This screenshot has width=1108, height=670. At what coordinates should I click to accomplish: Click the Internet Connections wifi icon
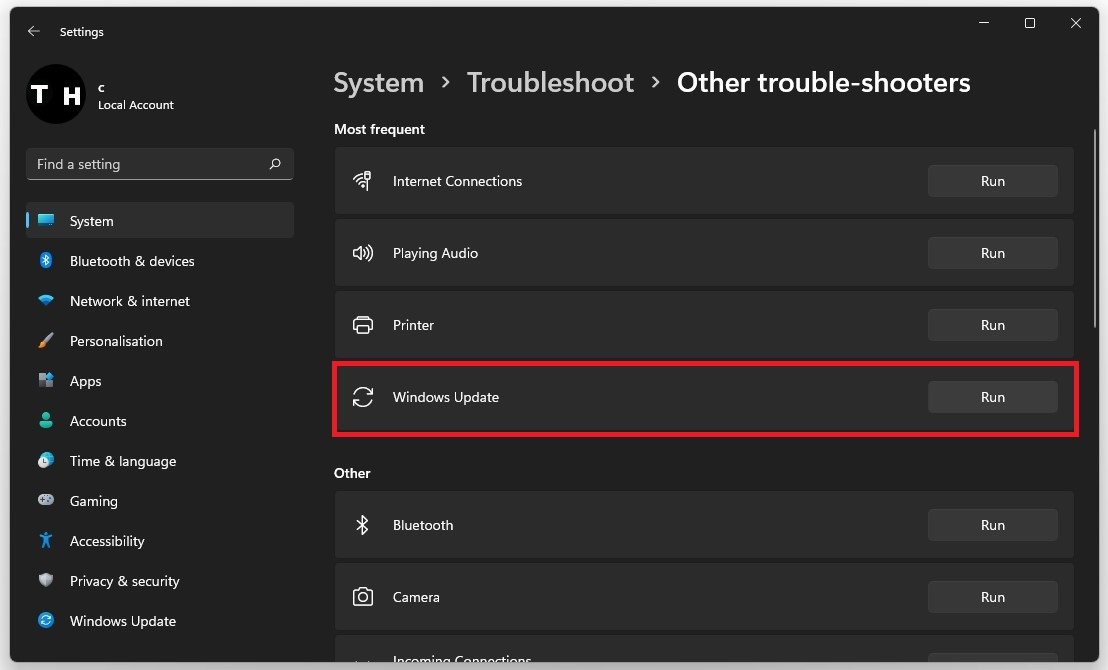coord(363,181)
